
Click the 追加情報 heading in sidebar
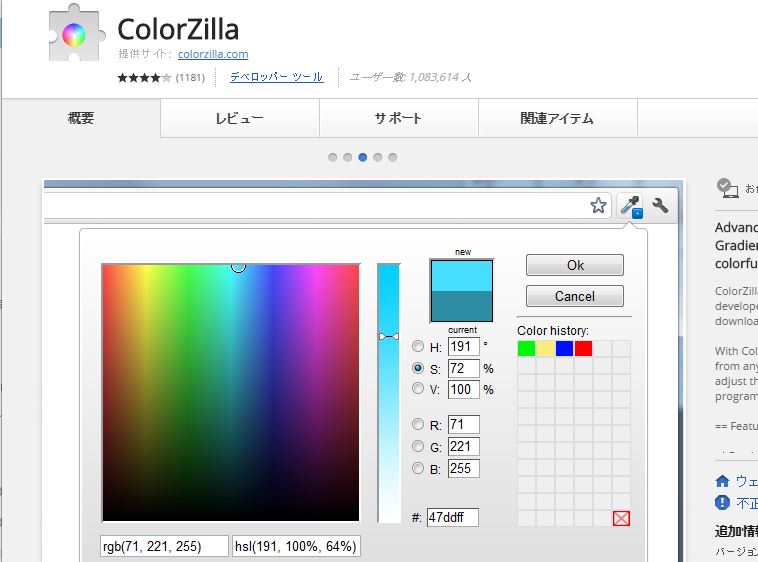736,531
